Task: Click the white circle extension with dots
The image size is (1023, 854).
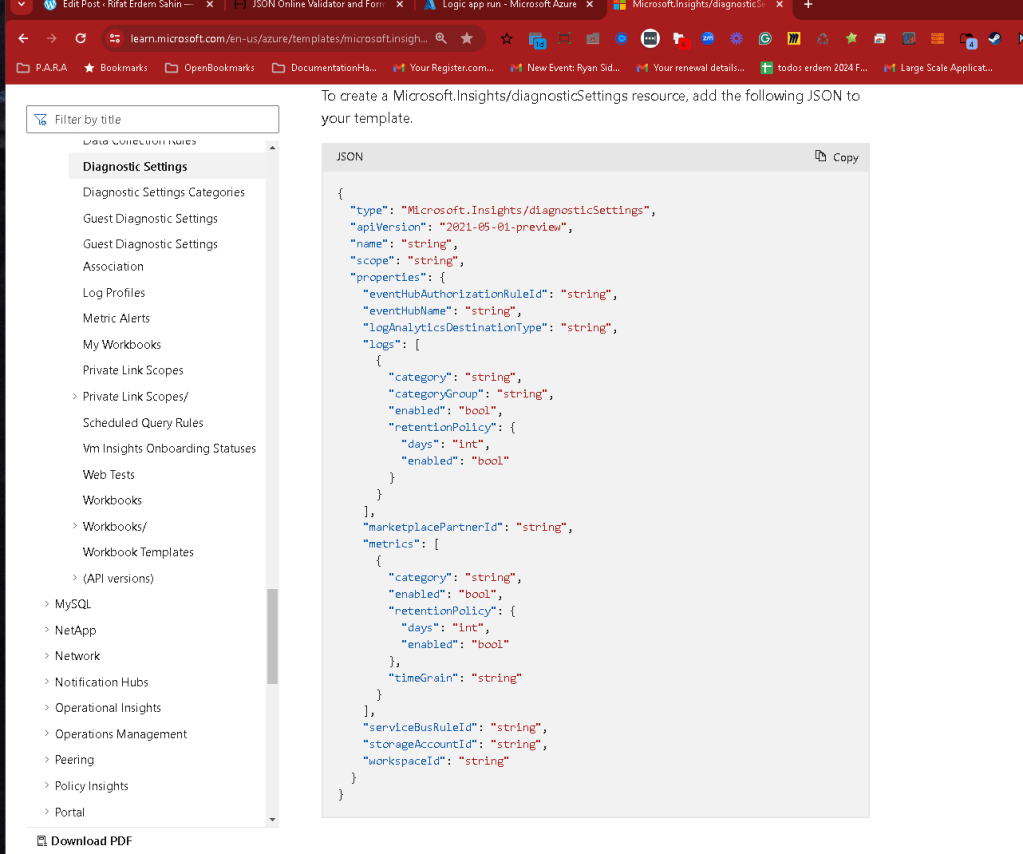Action: click(650, 38)
